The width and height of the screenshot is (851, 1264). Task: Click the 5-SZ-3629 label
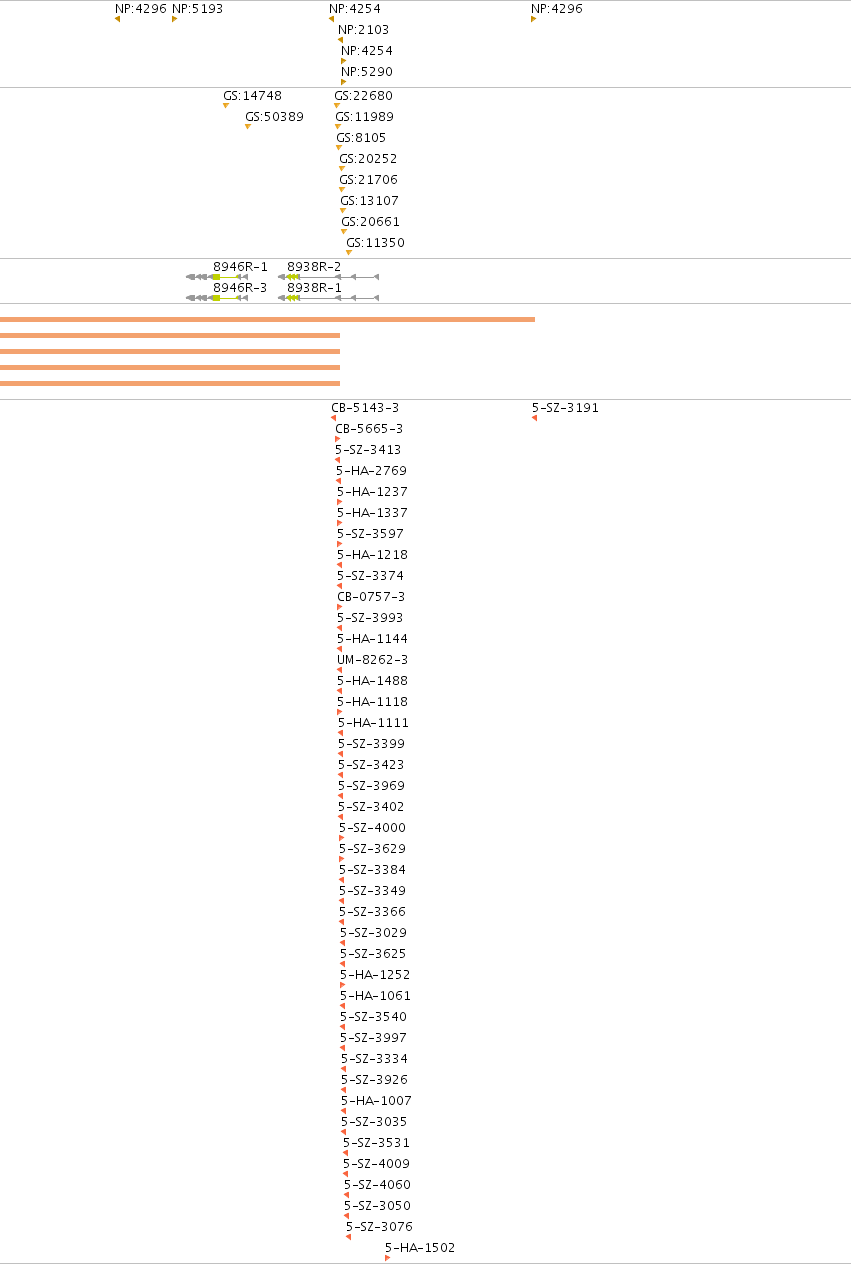point(372,849)
